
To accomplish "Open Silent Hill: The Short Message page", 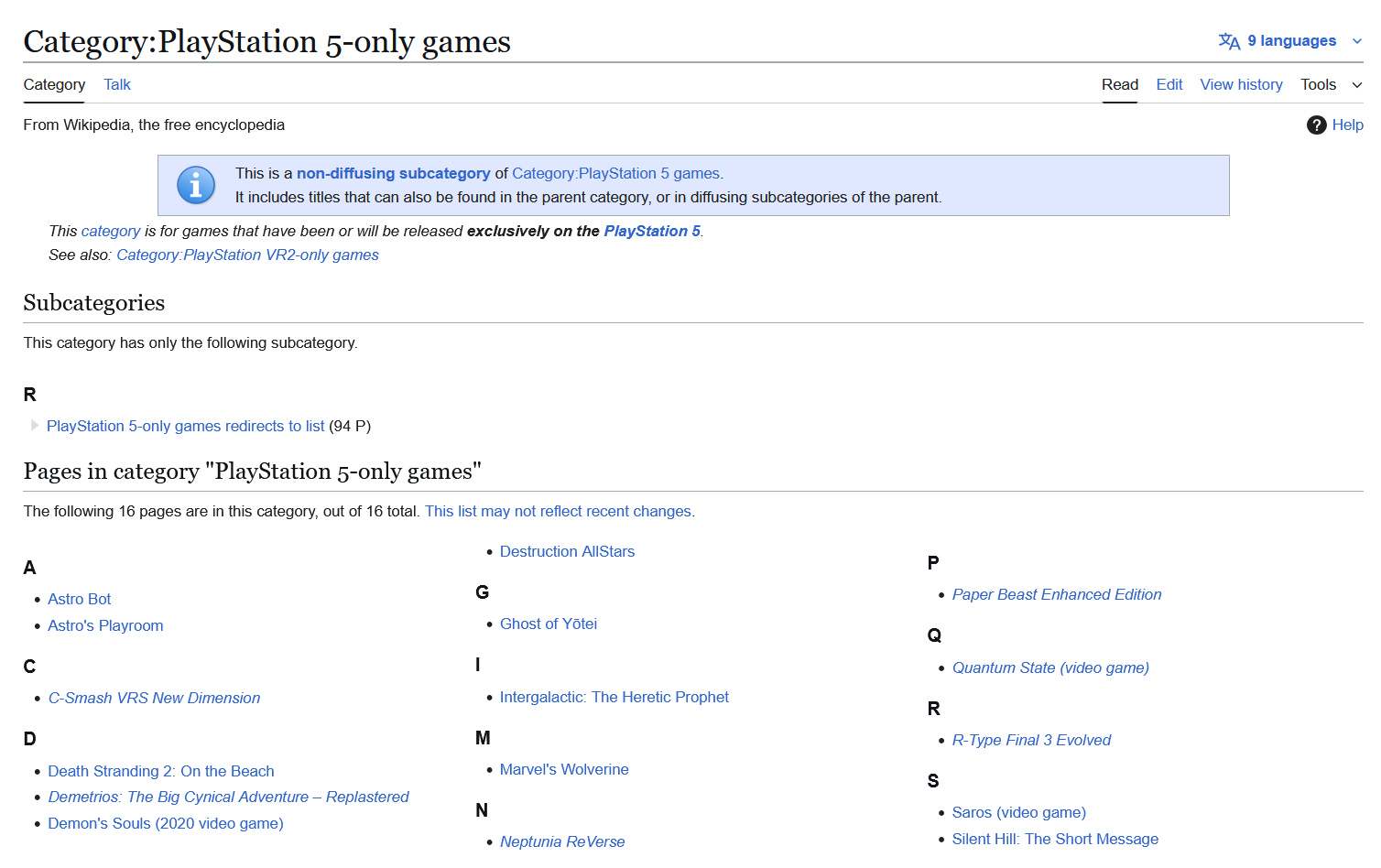I will click(x=1055, y=839).
